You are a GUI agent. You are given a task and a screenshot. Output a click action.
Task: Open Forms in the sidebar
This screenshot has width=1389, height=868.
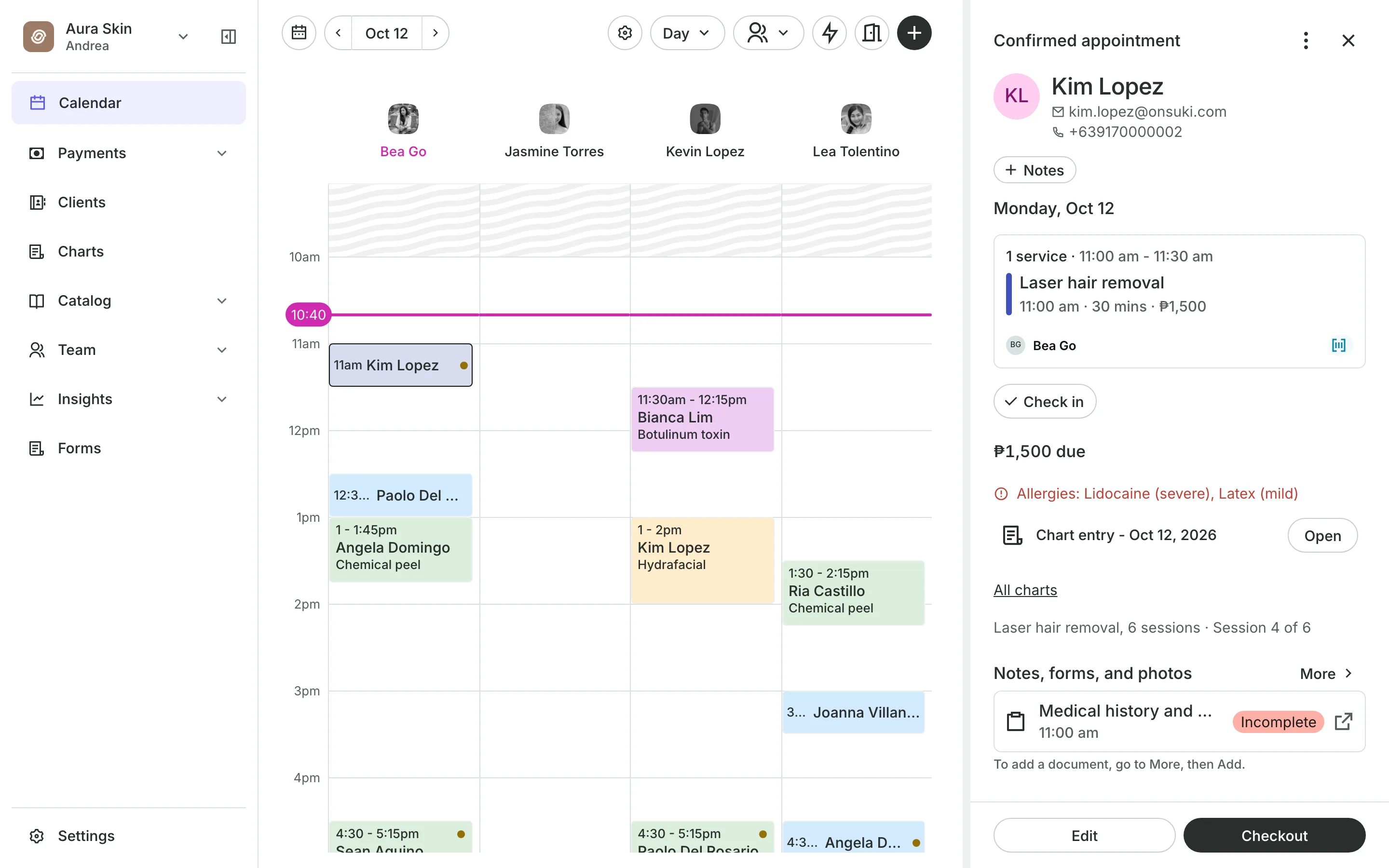129,448
